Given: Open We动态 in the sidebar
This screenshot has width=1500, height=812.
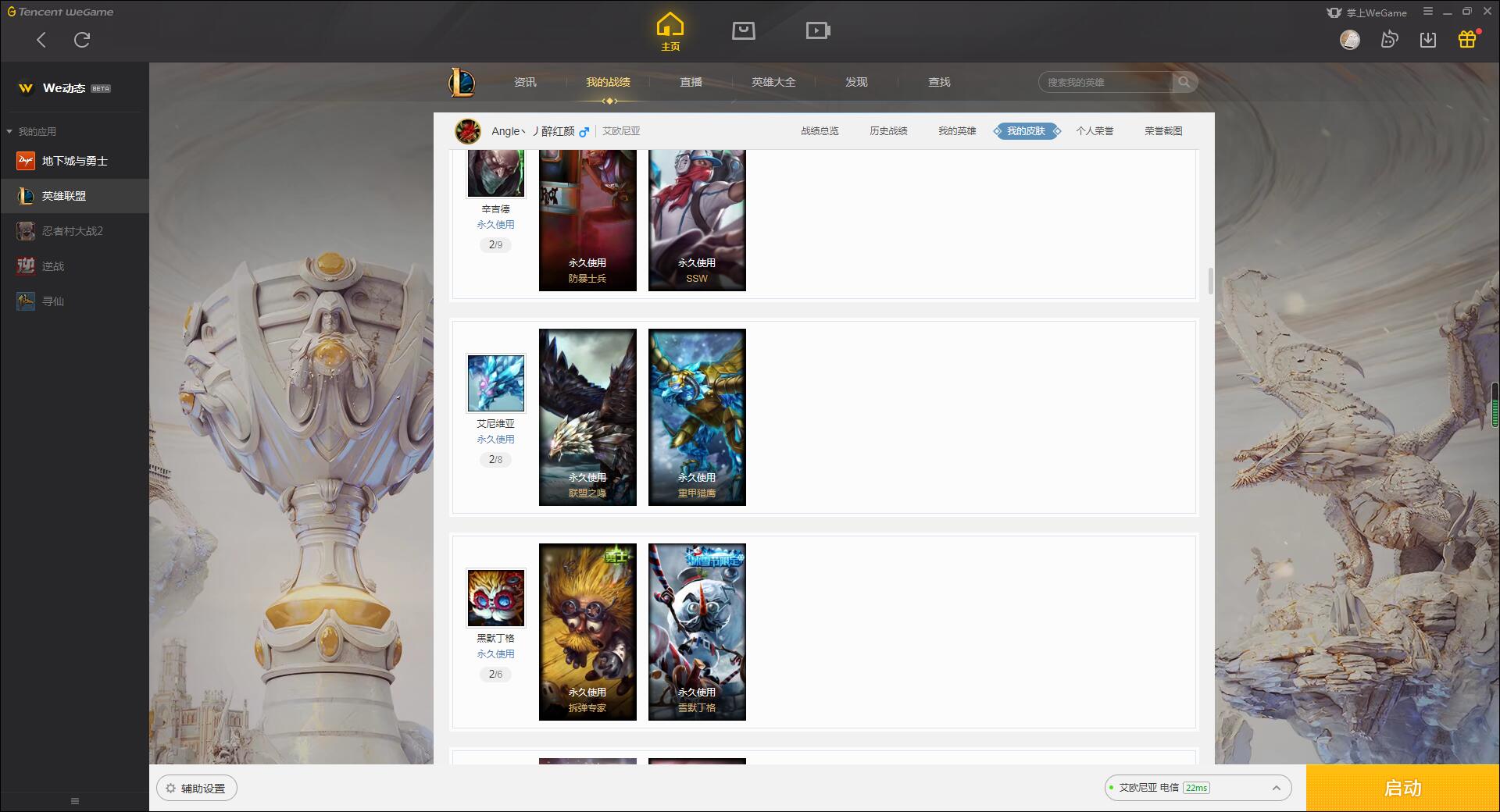Looking at the screenshot, I should click(x=74, y=88).
